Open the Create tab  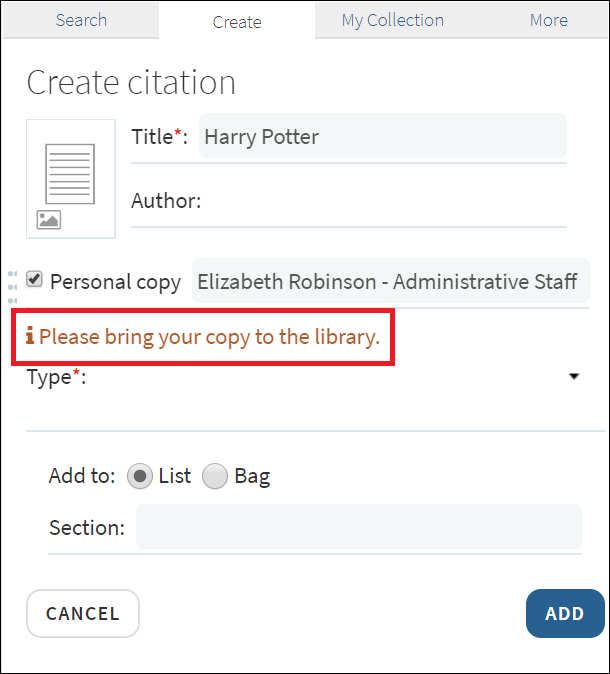click(x=237, y=21)
